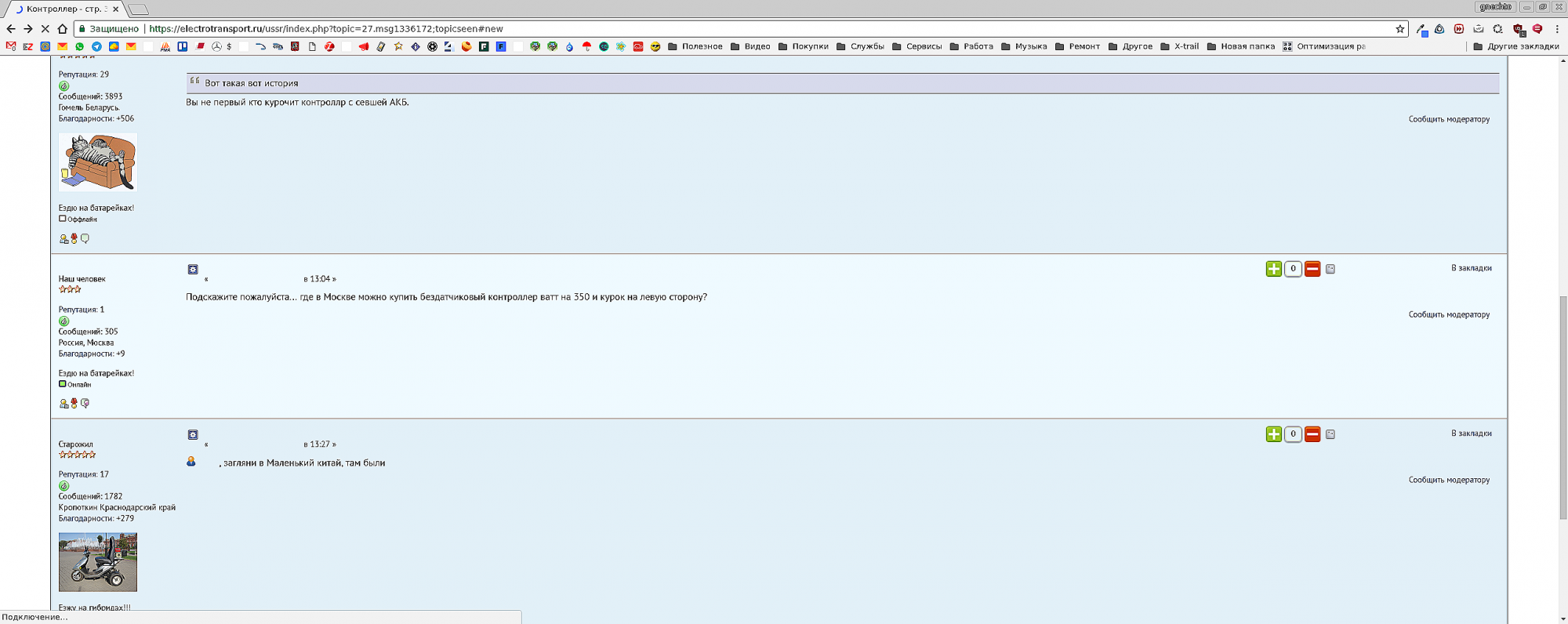Image resolution: width=1568 pixels, height=624 pixels.
Task: Upvote the 13:04 post with green plus
Action: click(1273, 269)
